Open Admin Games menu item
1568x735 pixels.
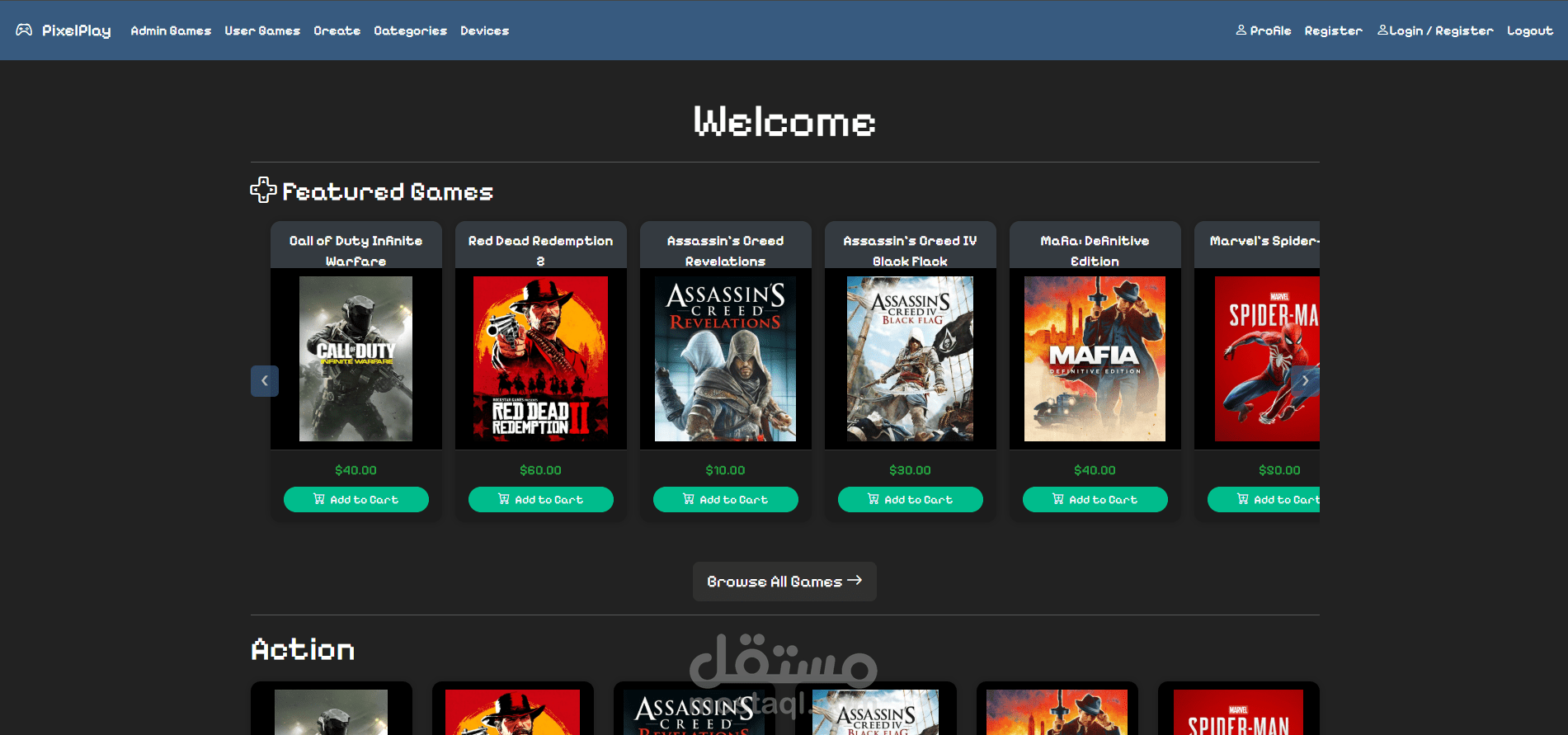[x=171, y=31]
